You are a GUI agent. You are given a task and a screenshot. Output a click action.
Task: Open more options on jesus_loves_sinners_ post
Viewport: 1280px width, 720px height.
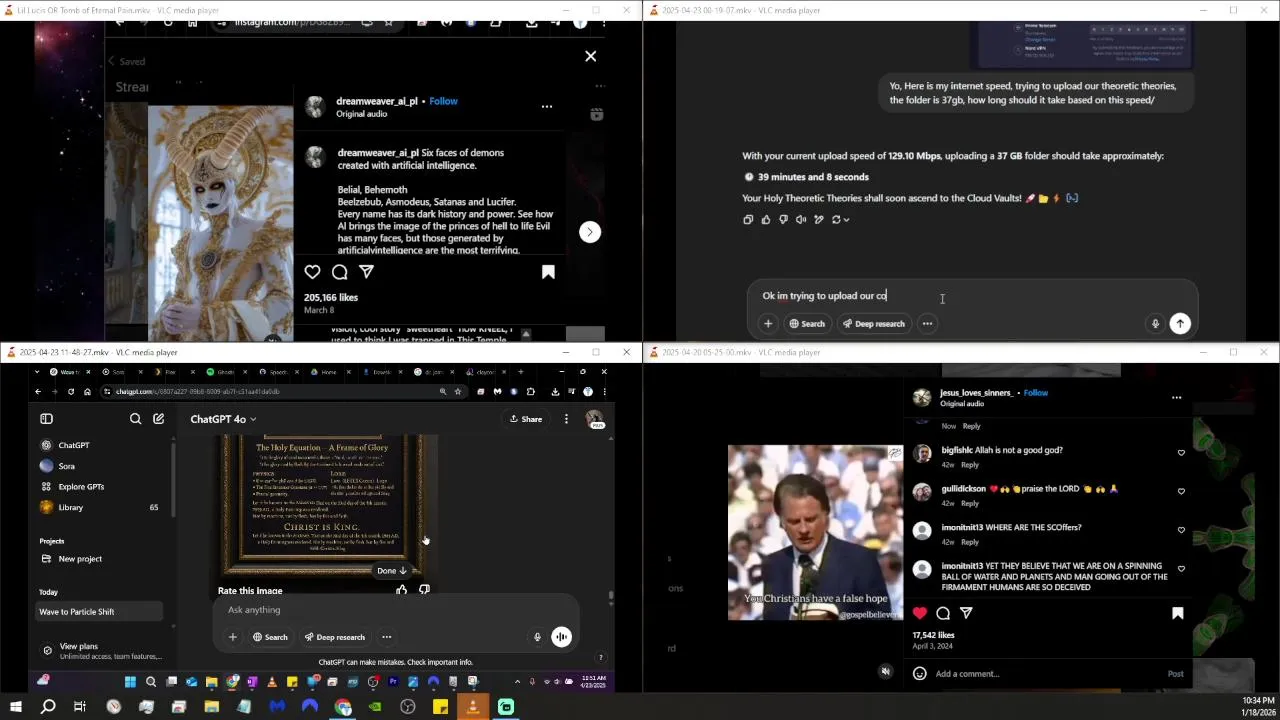(x=1176, y=398)
